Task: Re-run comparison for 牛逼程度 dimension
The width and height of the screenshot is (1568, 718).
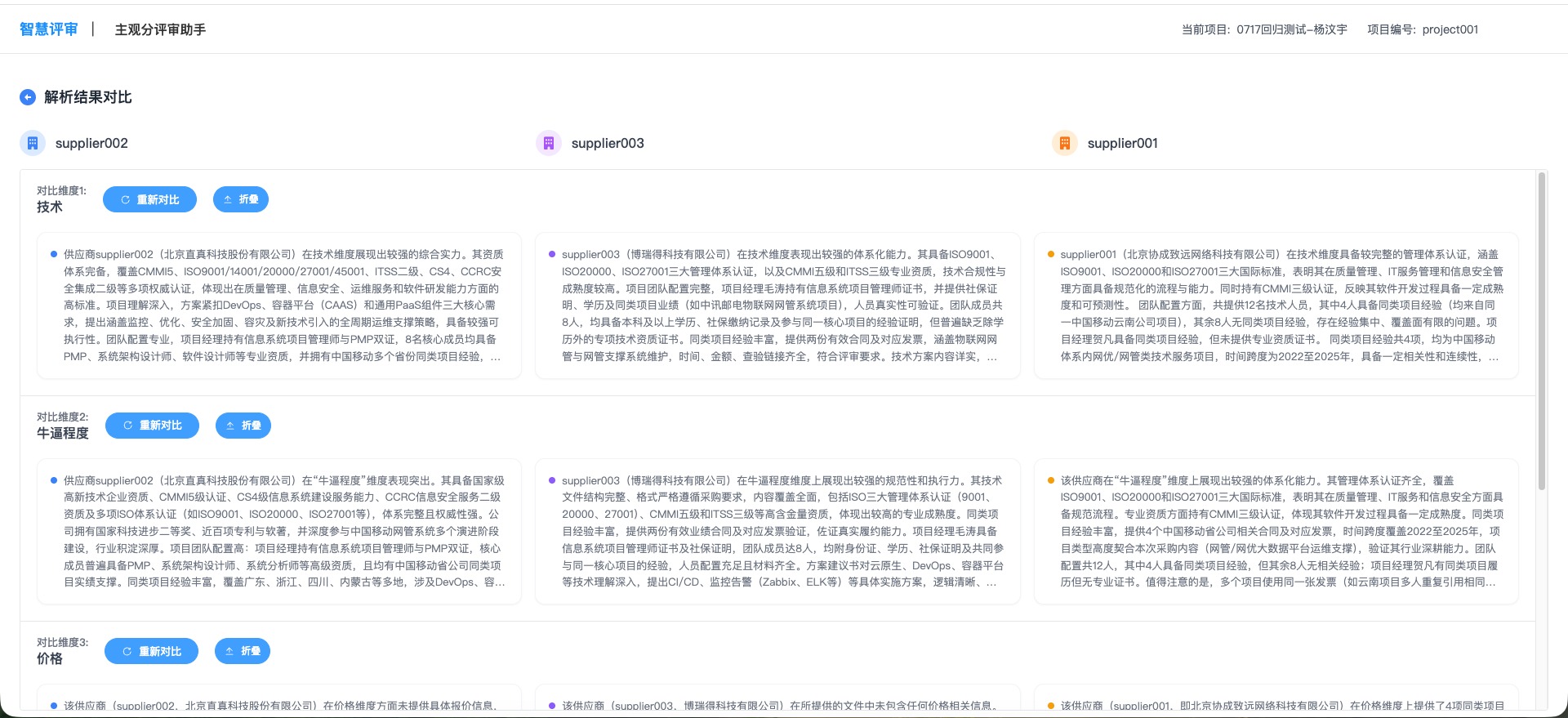Action: (152, 426)
